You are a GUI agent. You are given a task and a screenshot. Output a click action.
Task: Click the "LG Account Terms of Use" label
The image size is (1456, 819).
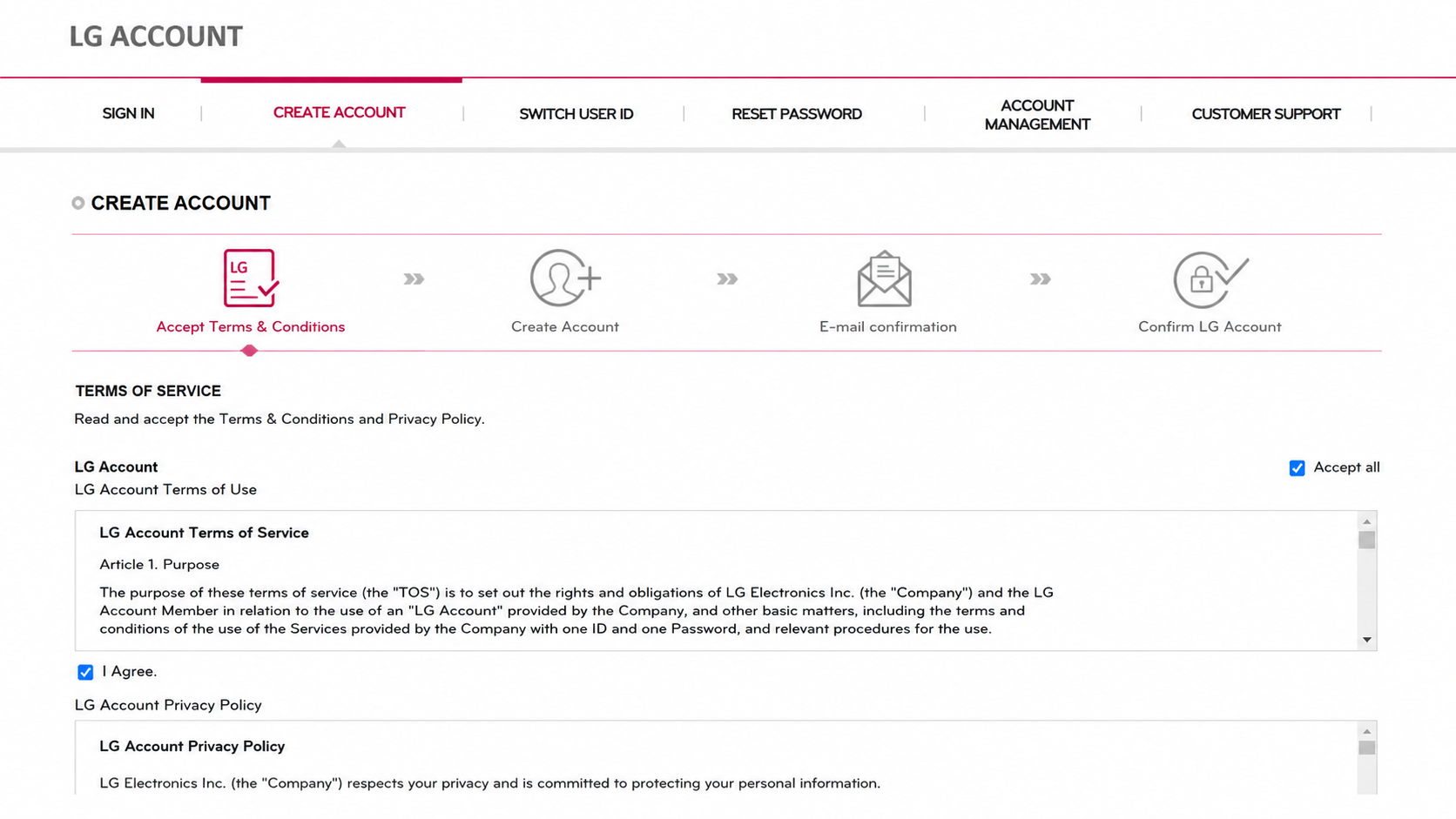[x=165, y=490]
